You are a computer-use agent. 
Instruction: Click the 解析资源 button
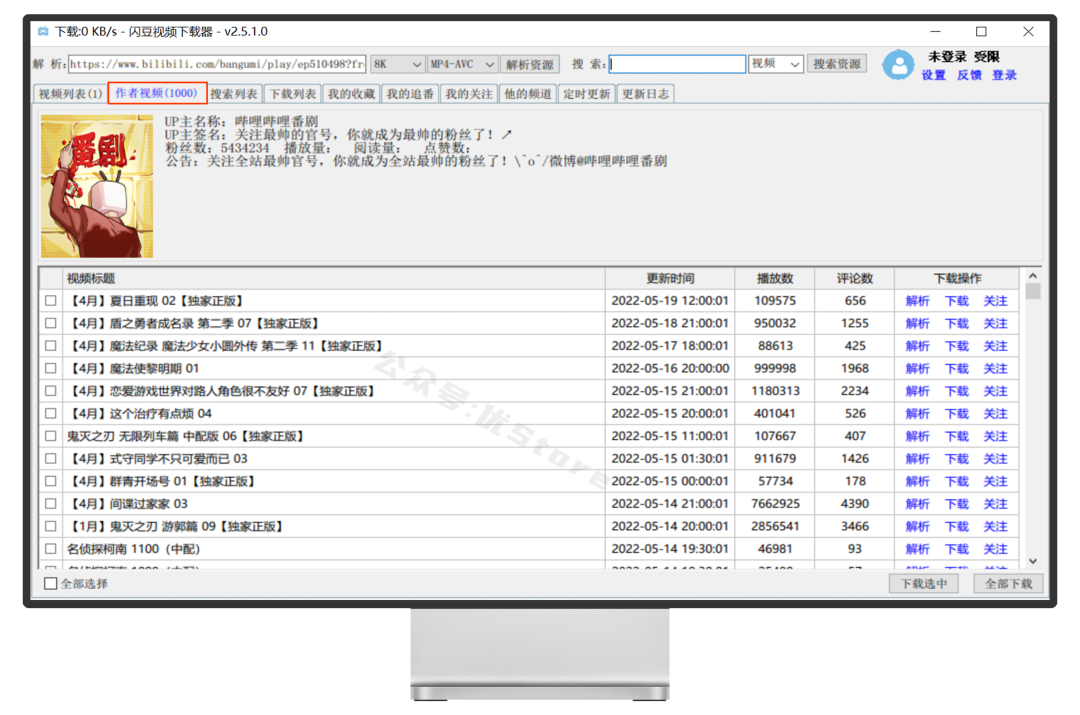[530, 64]
